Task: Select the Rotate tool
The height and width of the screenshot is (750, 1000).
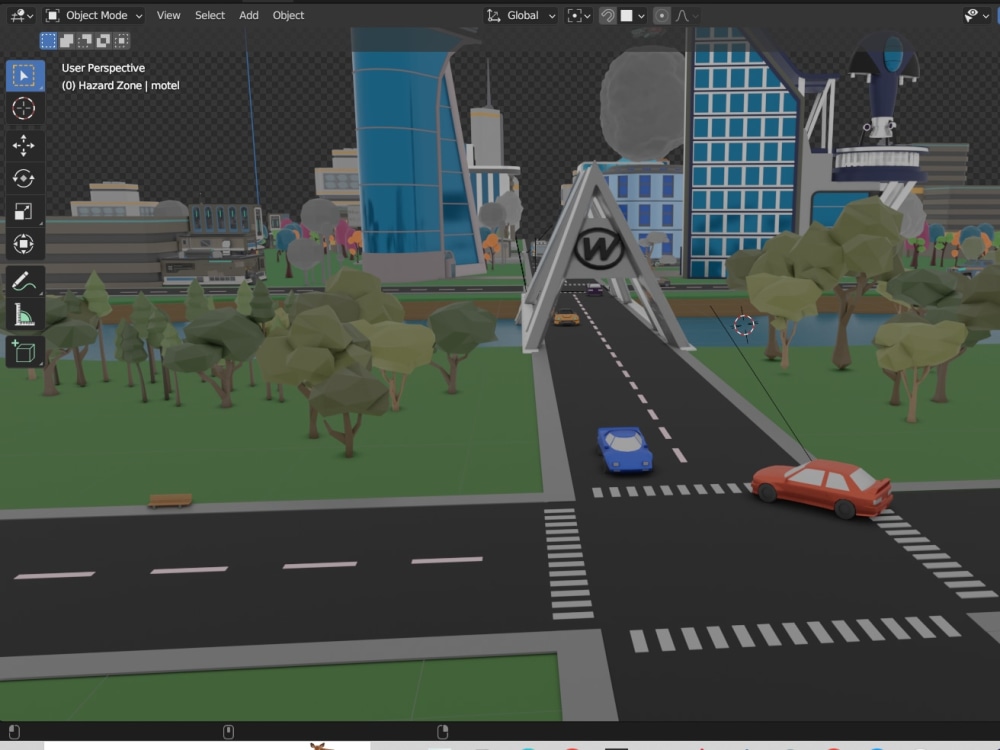Action: [x=24, y=178]
